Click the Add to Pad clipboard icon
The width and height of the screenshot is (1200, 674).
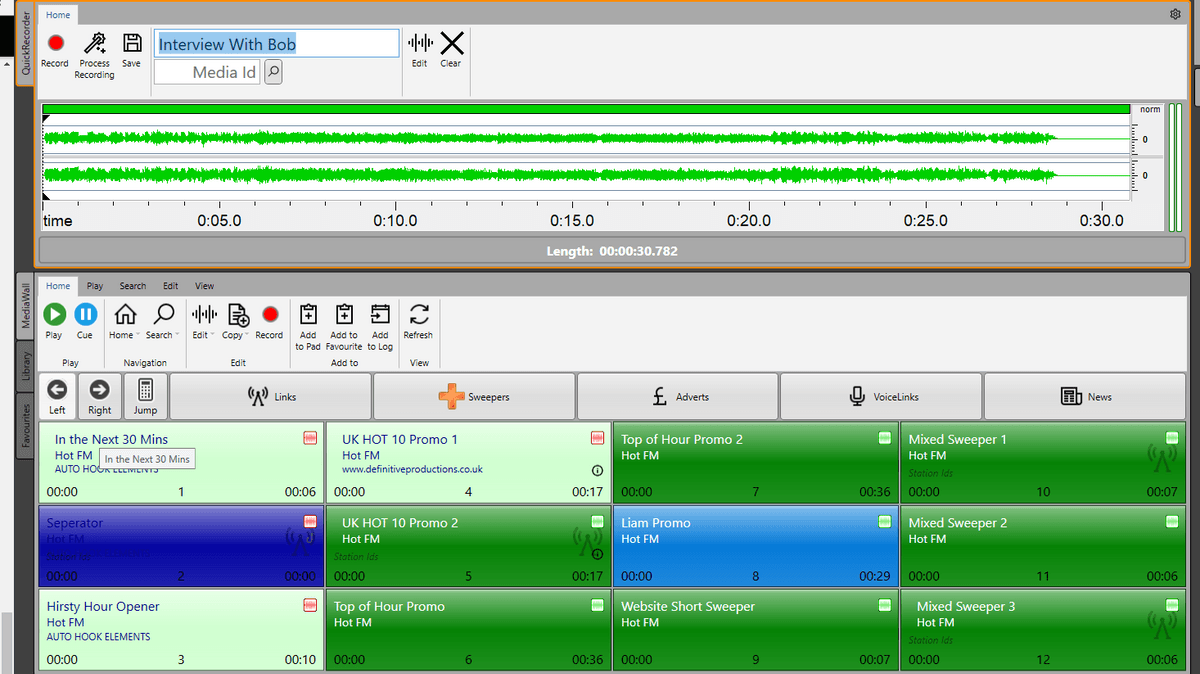(307, 315)
